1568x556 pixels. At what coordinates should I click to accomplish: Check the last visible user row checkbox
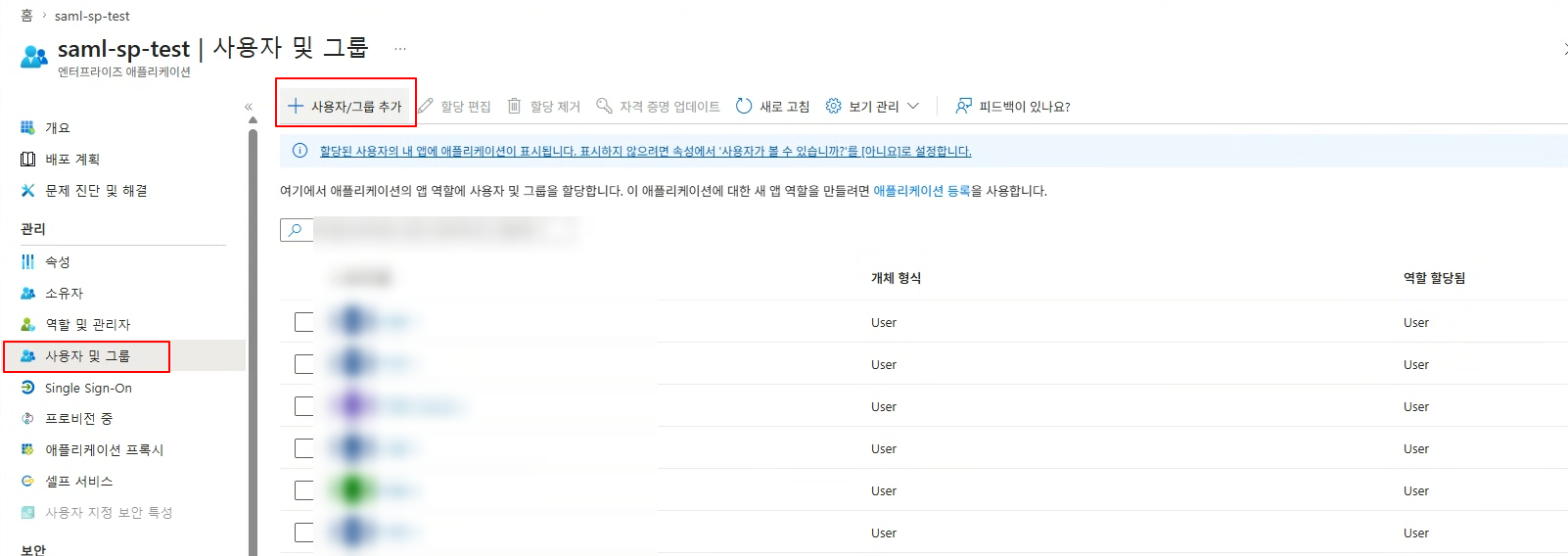point(304,533)
